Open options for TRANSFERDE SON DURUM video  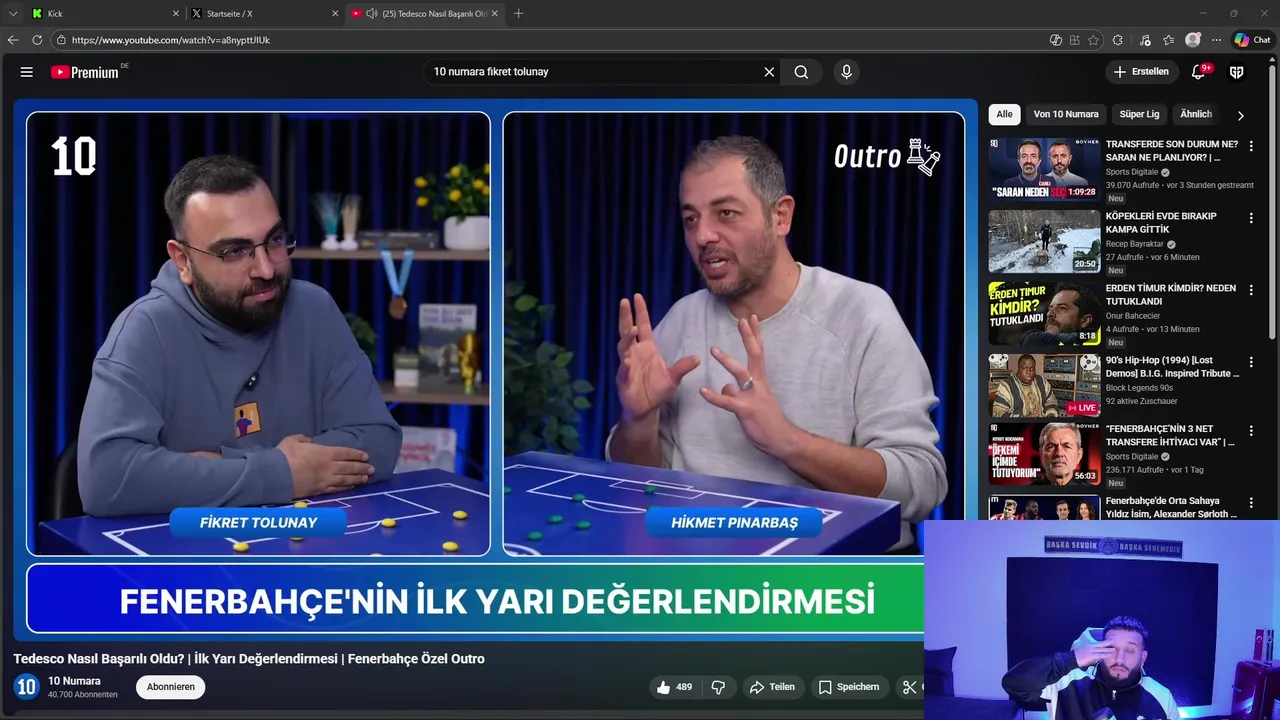click(1250, 146)
